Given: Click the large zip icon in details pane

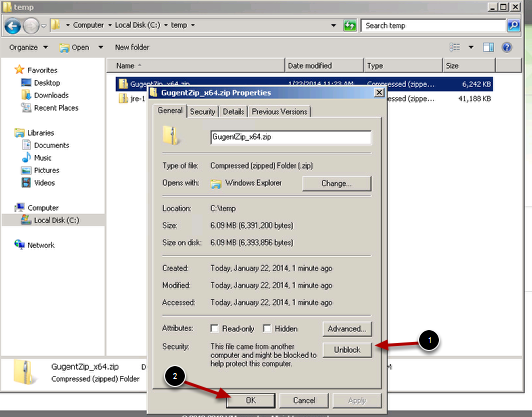Looking at the screenshot, I should point(23,372).
